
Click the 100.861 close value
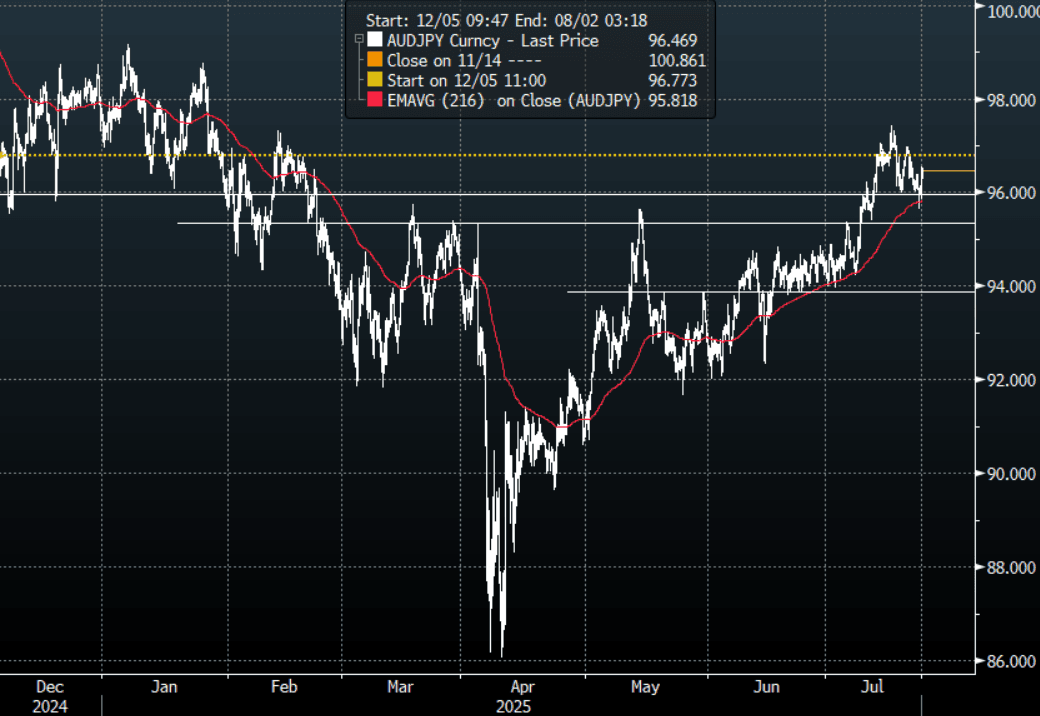pyautogui.click(x=677, y=60)
